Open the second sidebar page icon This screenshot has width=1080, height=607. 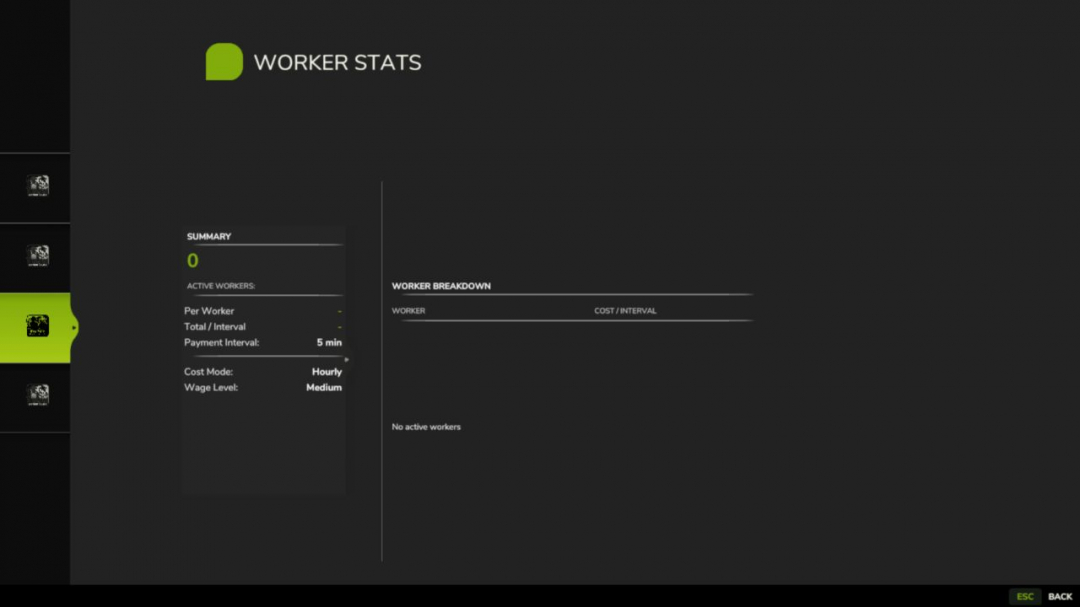[37, 257]
